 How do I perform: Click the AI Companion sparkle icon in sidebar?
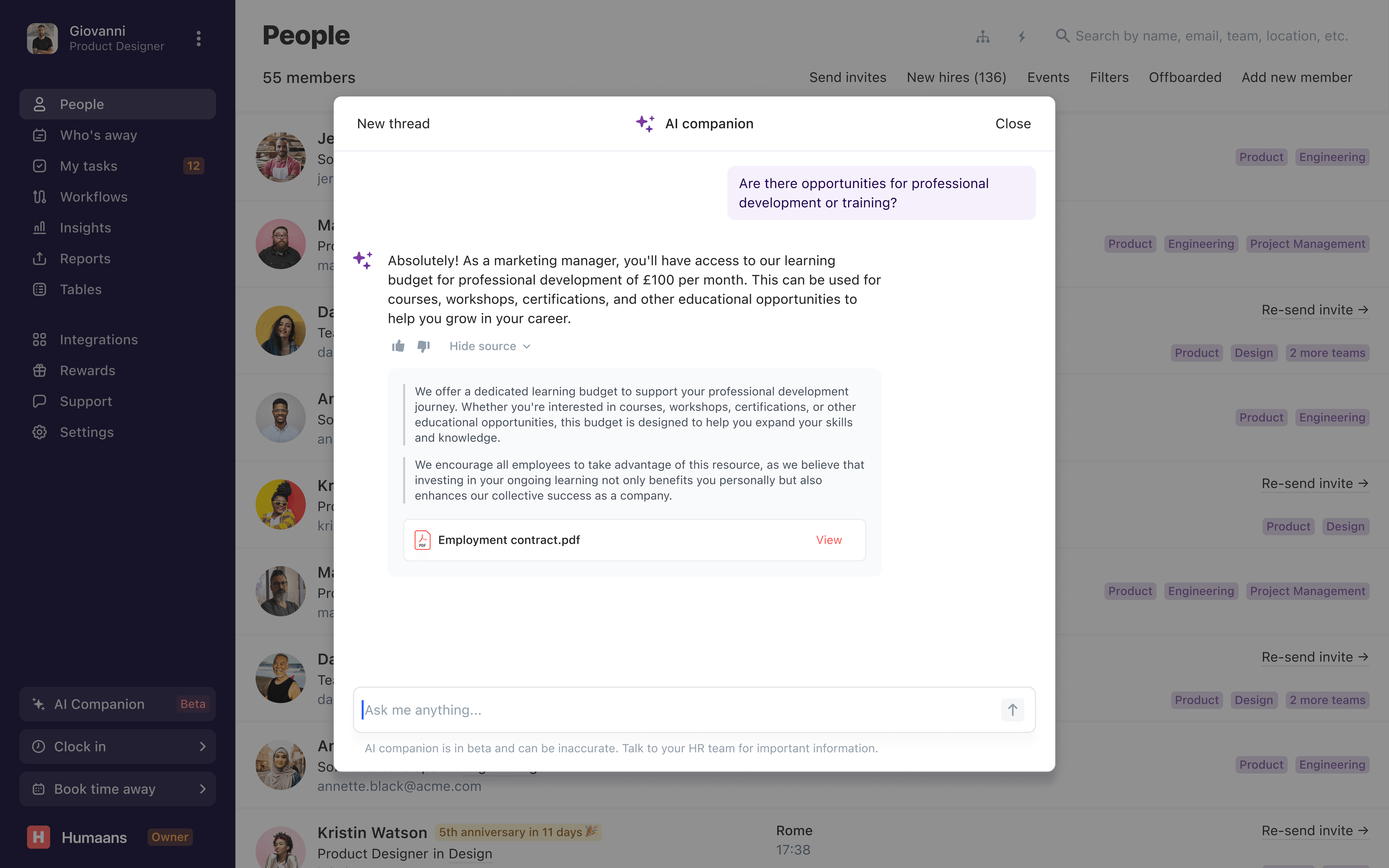pos(39,704)
